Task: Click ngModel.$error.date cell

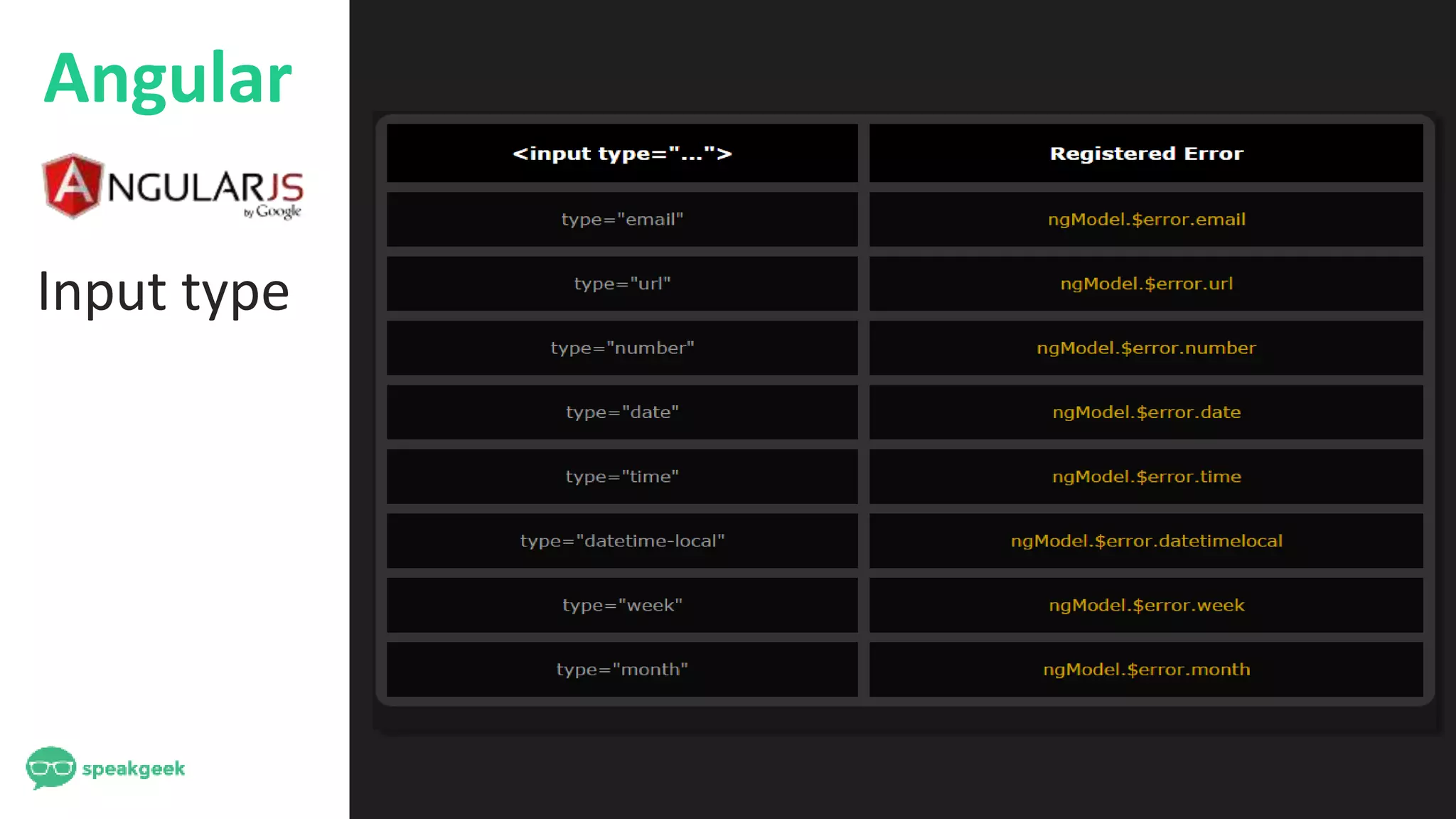Action: 1146,412
